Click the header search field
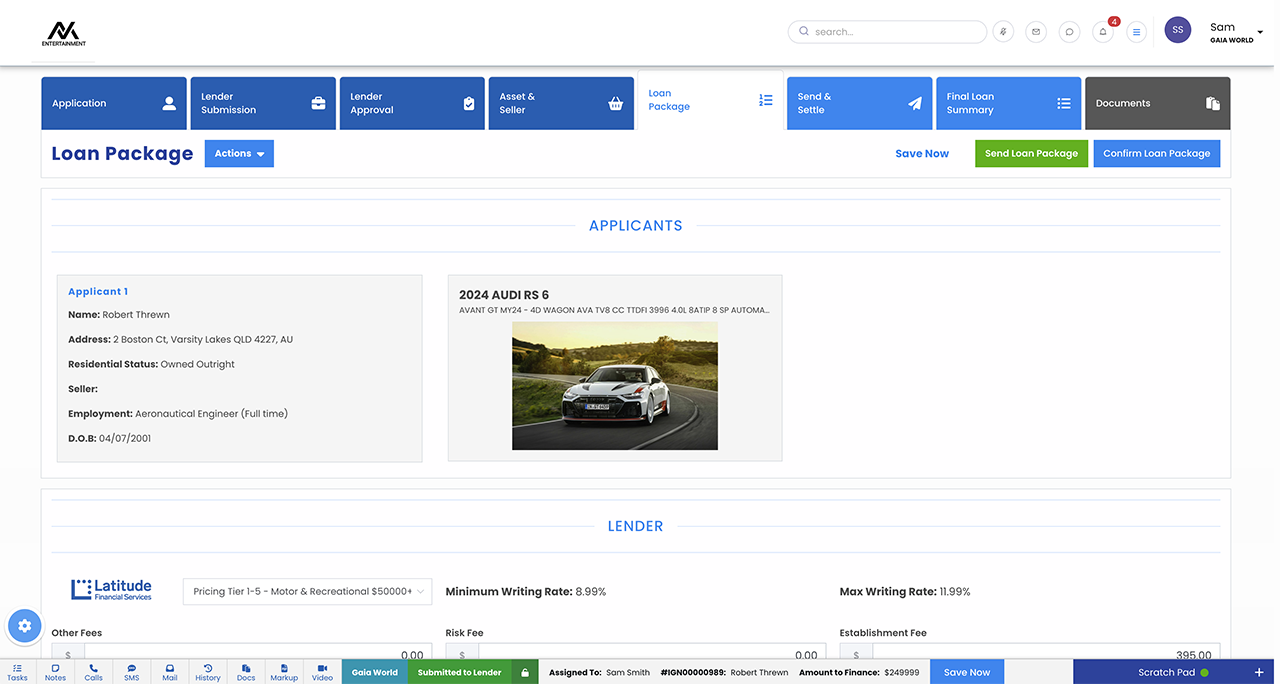This screenshot has height=684, width=1280. click(x=887, y=31)
